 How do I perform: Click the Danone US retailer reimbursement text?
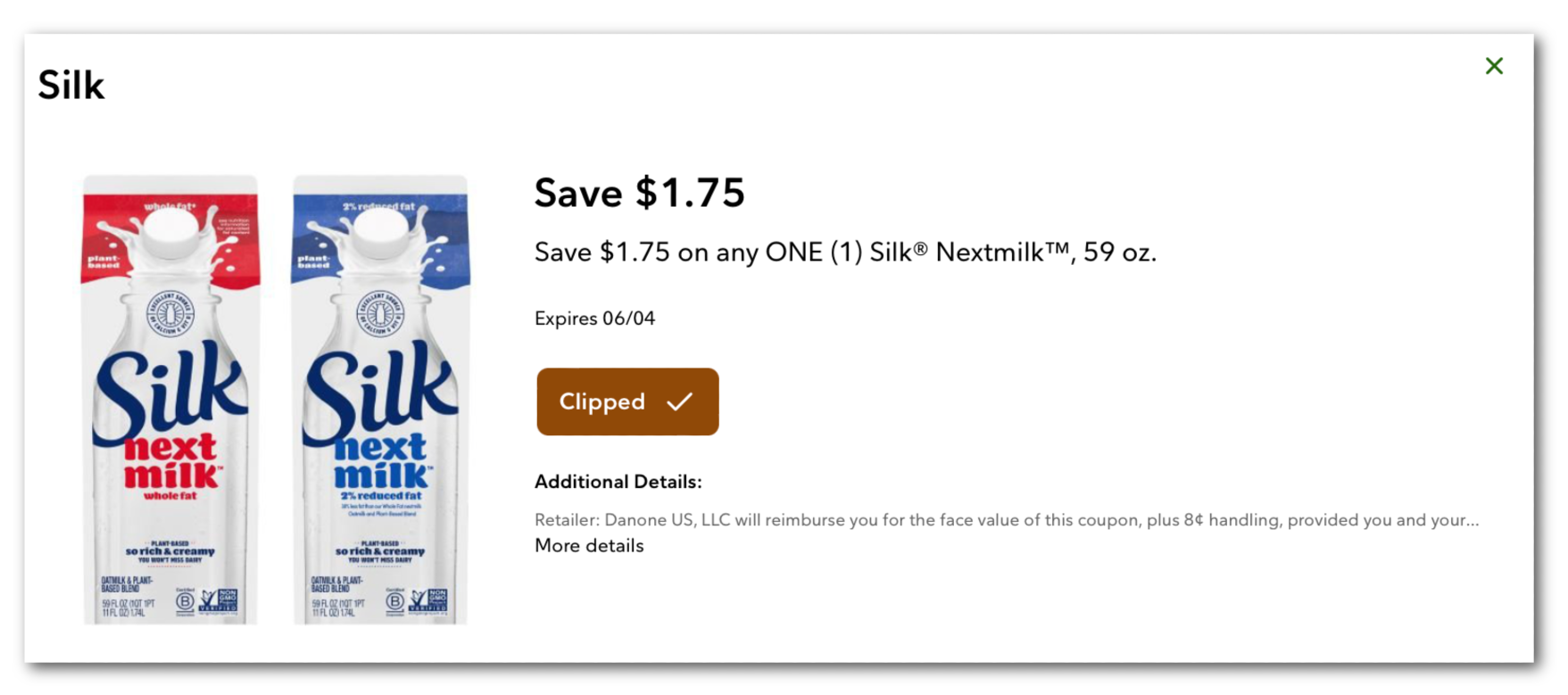[1006, 520]
